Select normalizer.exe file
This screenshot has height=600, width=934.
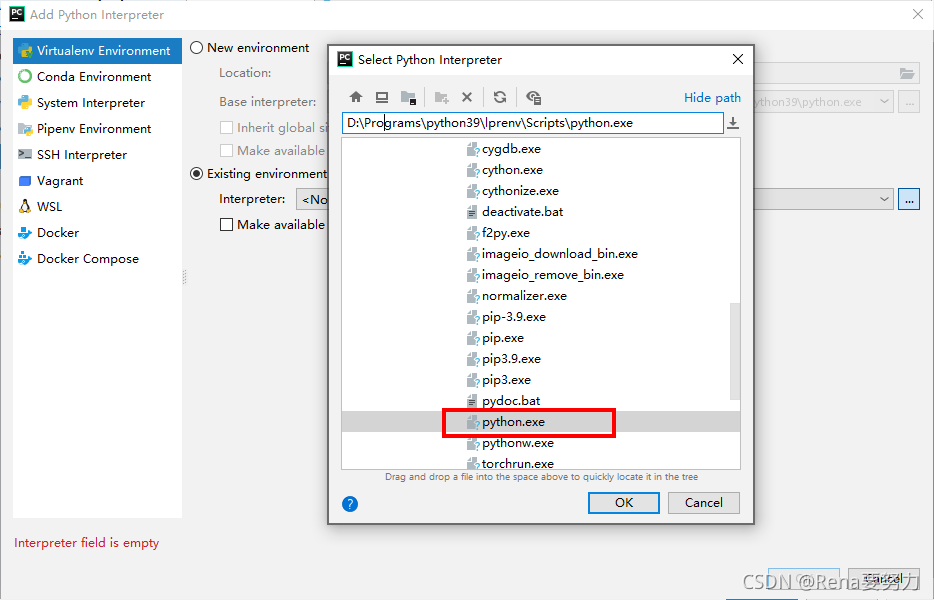(524, 296)
